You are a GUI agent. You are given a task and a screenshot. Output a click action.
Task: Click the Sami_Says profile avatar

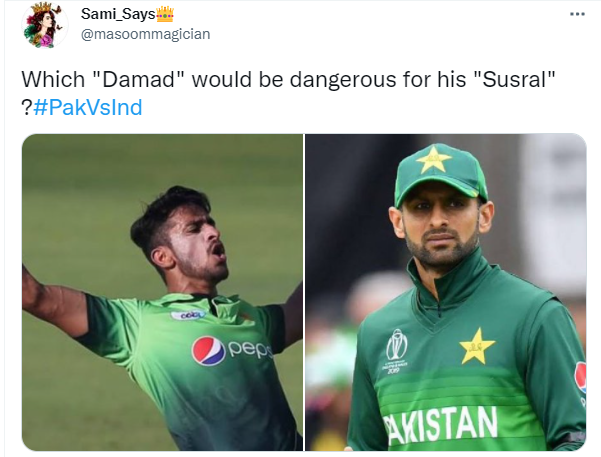pyautogui.click(x=44, y=25)
